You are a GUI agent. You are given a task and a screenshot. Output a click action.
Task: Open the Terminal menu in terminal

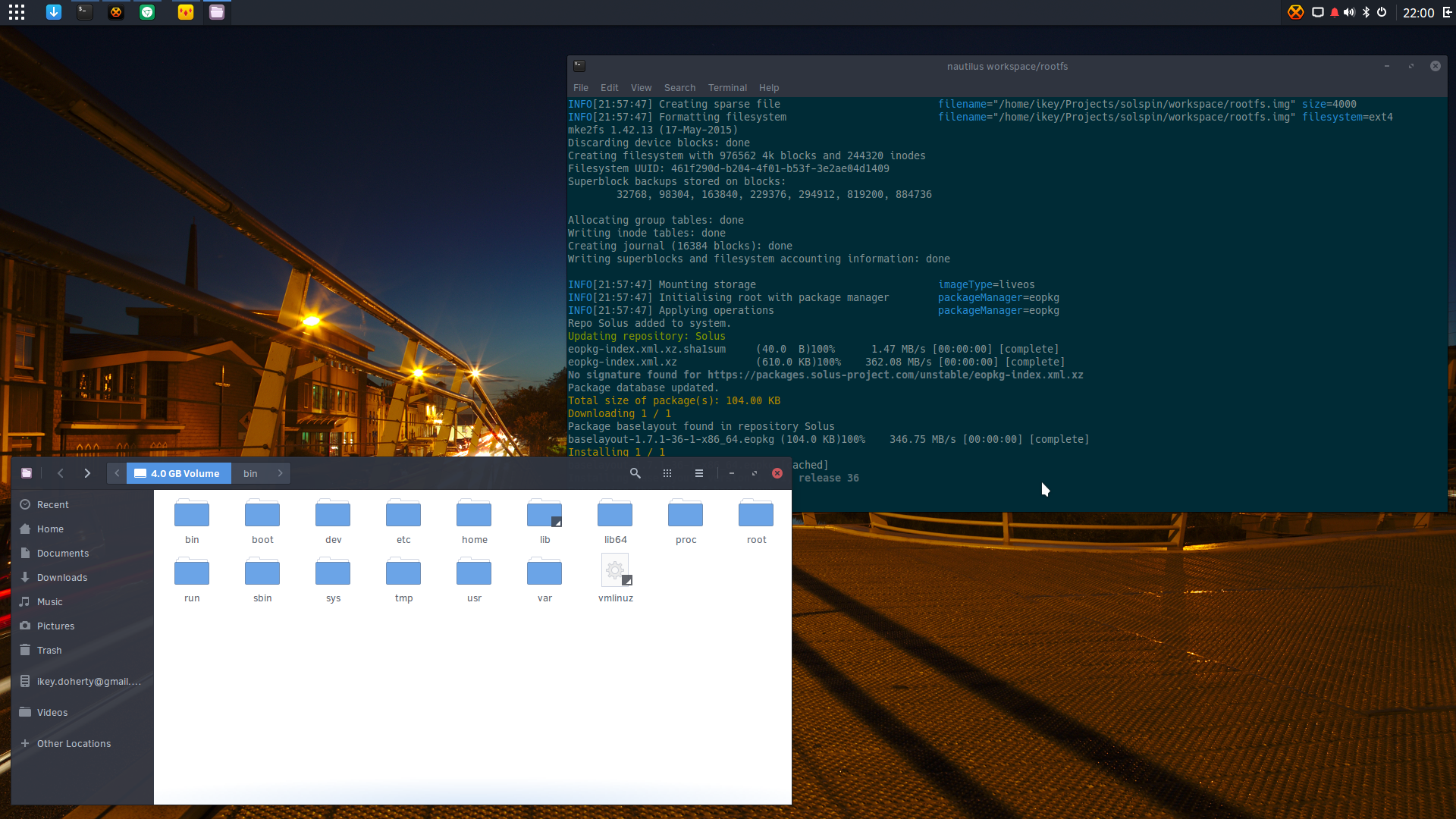coord(728,88)
